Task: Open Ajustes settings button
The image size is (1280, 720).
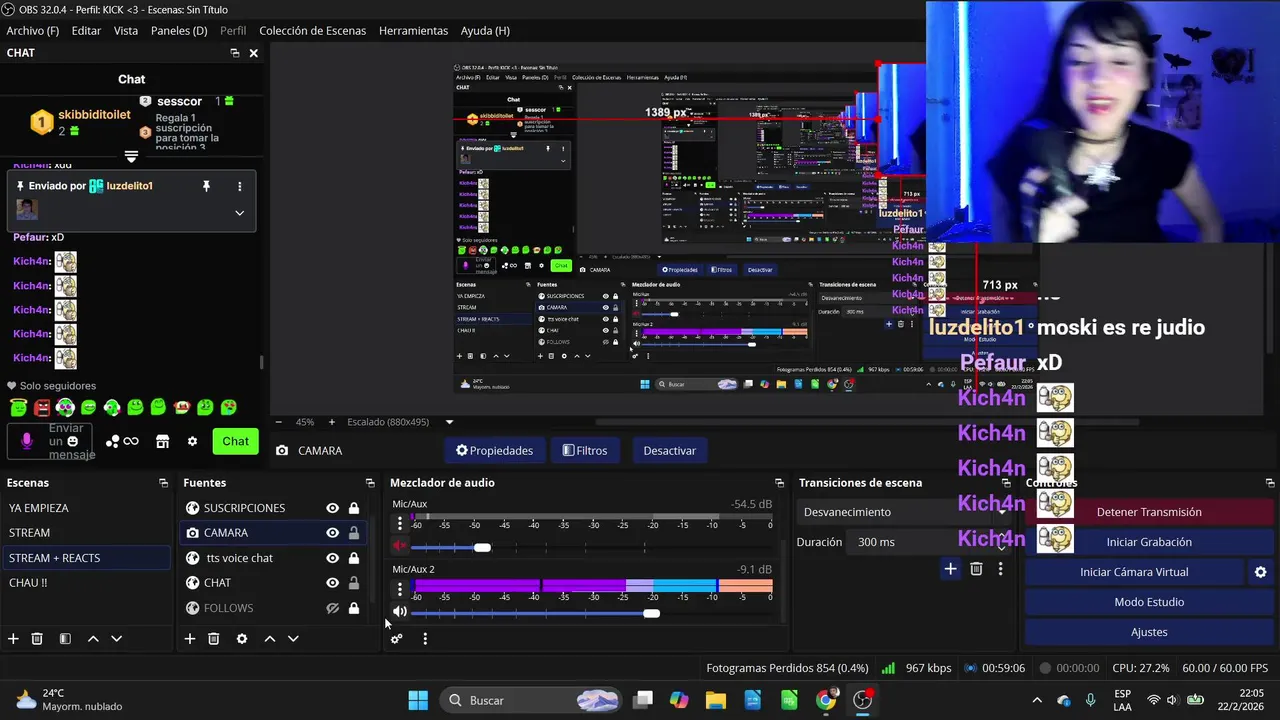Action: [1149, 632]
